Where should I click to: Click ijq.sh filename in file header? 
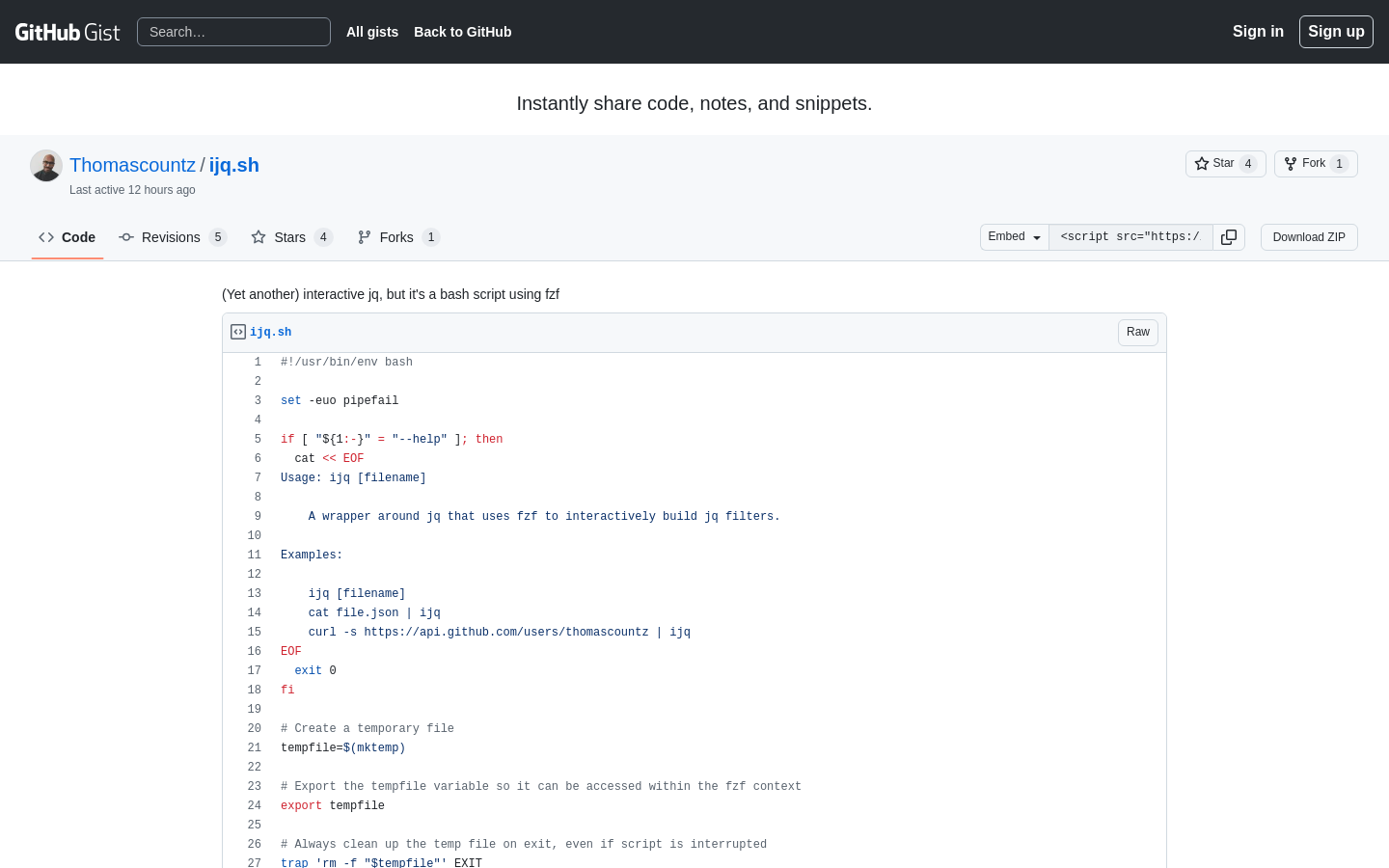pyautogui.click(x=271, y=332)
